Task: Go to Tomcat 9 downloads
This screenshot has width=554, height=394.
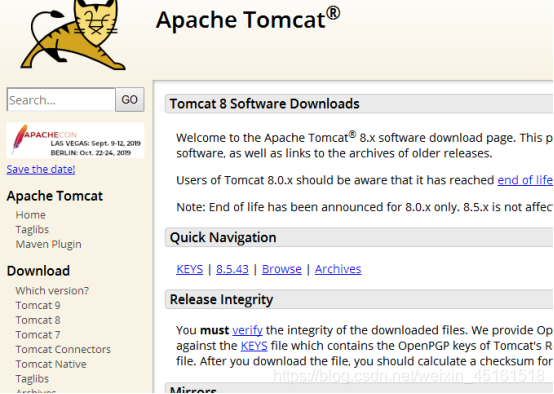Action: (38, 305)
